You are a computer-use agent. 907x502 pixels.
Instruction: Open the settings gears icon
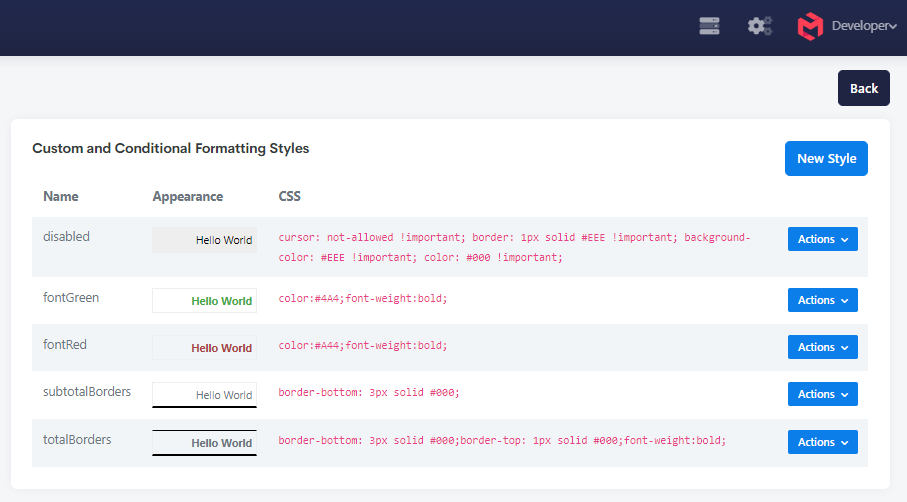pos(759,26)
